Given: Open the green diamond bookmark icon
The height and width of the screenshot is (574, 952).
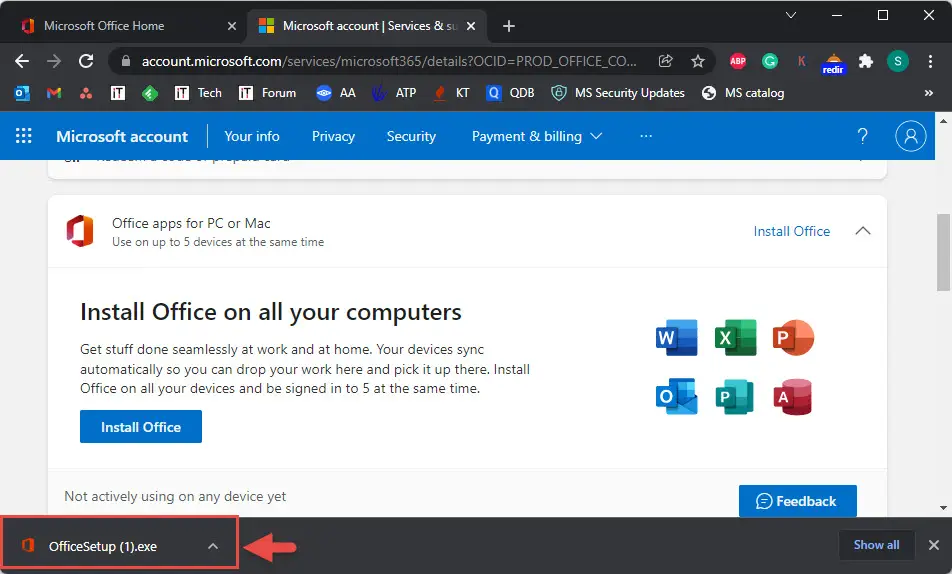Looking at the screenshot, I should 150,93.
